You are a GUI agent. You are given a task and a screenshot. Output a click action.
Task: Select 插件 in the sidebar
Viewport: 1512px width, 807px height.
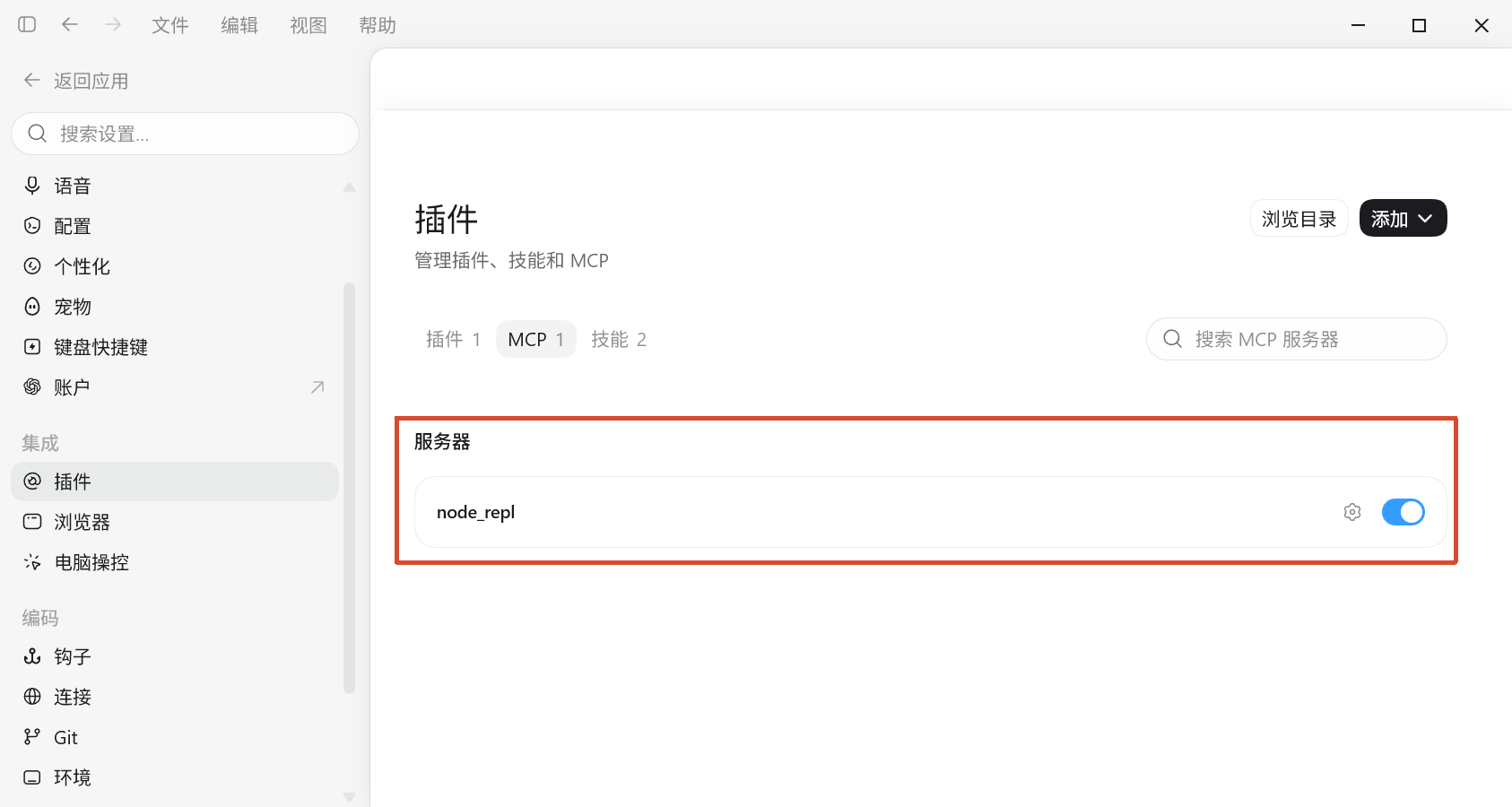[175, 482]
